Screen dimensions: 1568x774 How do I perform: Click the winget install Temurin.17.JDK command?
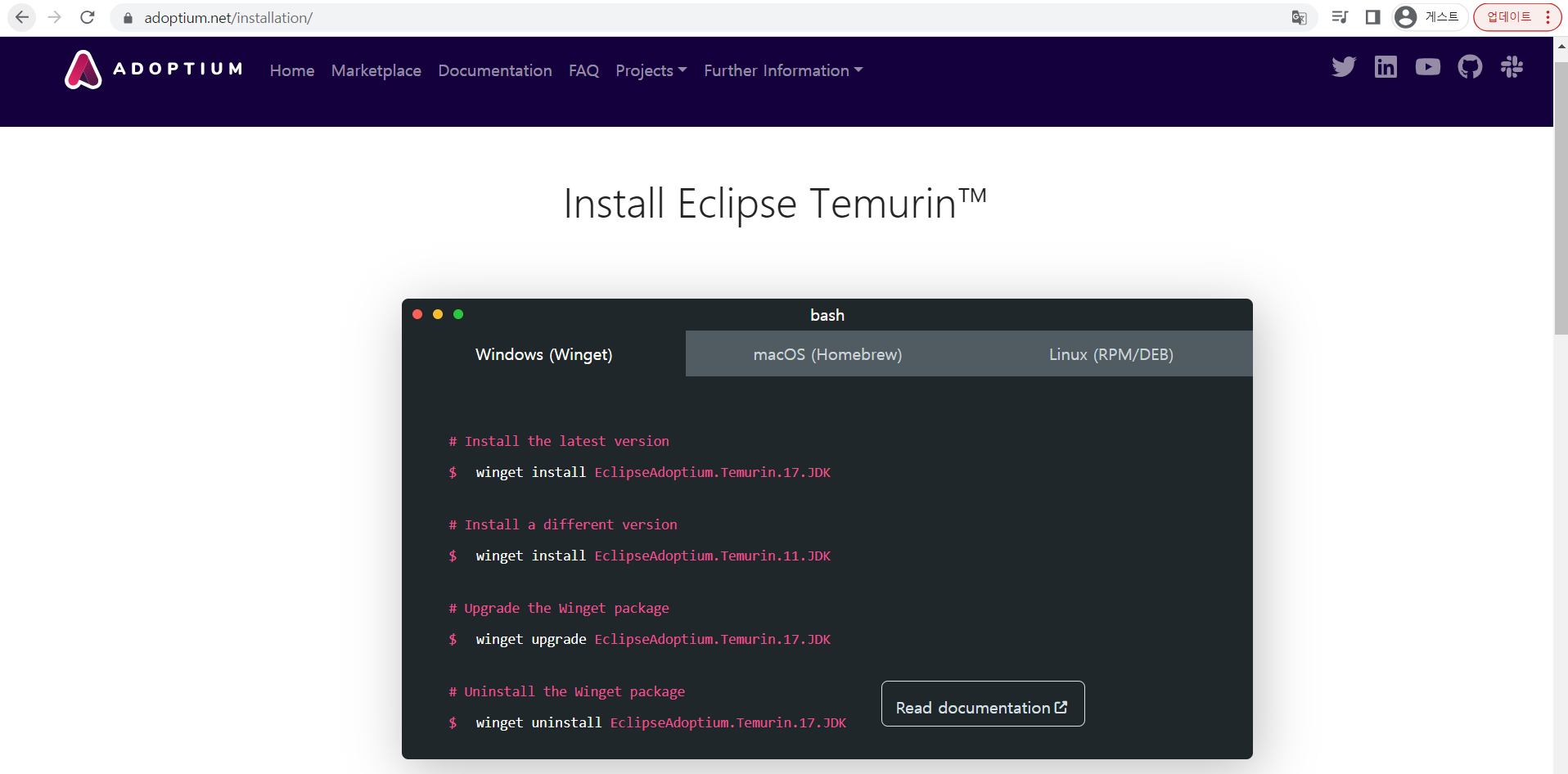pyautogui.click(x=653, y=472)
